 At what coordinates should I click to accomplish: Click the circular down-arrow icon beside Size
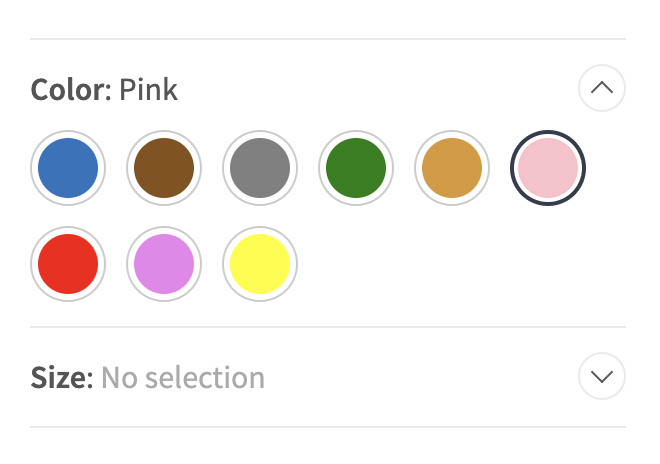pos(602,377)
